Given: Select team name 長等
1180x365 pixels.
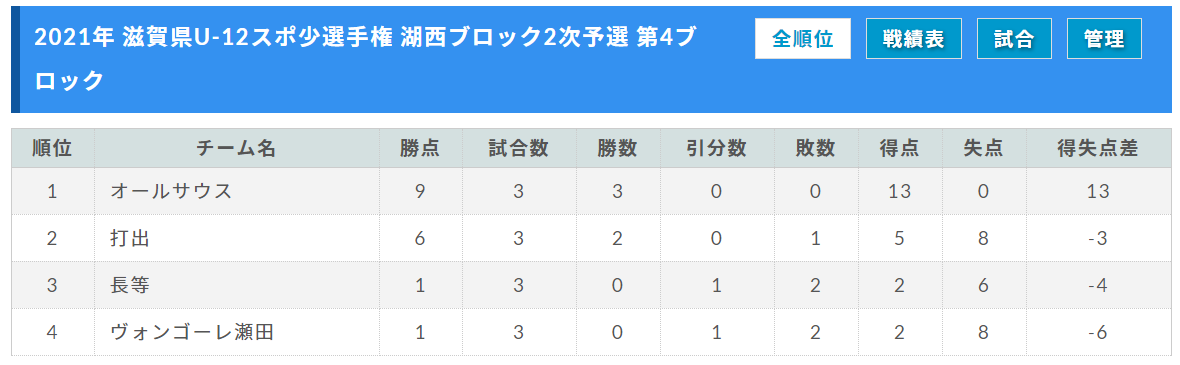Looking at the screenshot, I should click(x=130, y=285).
